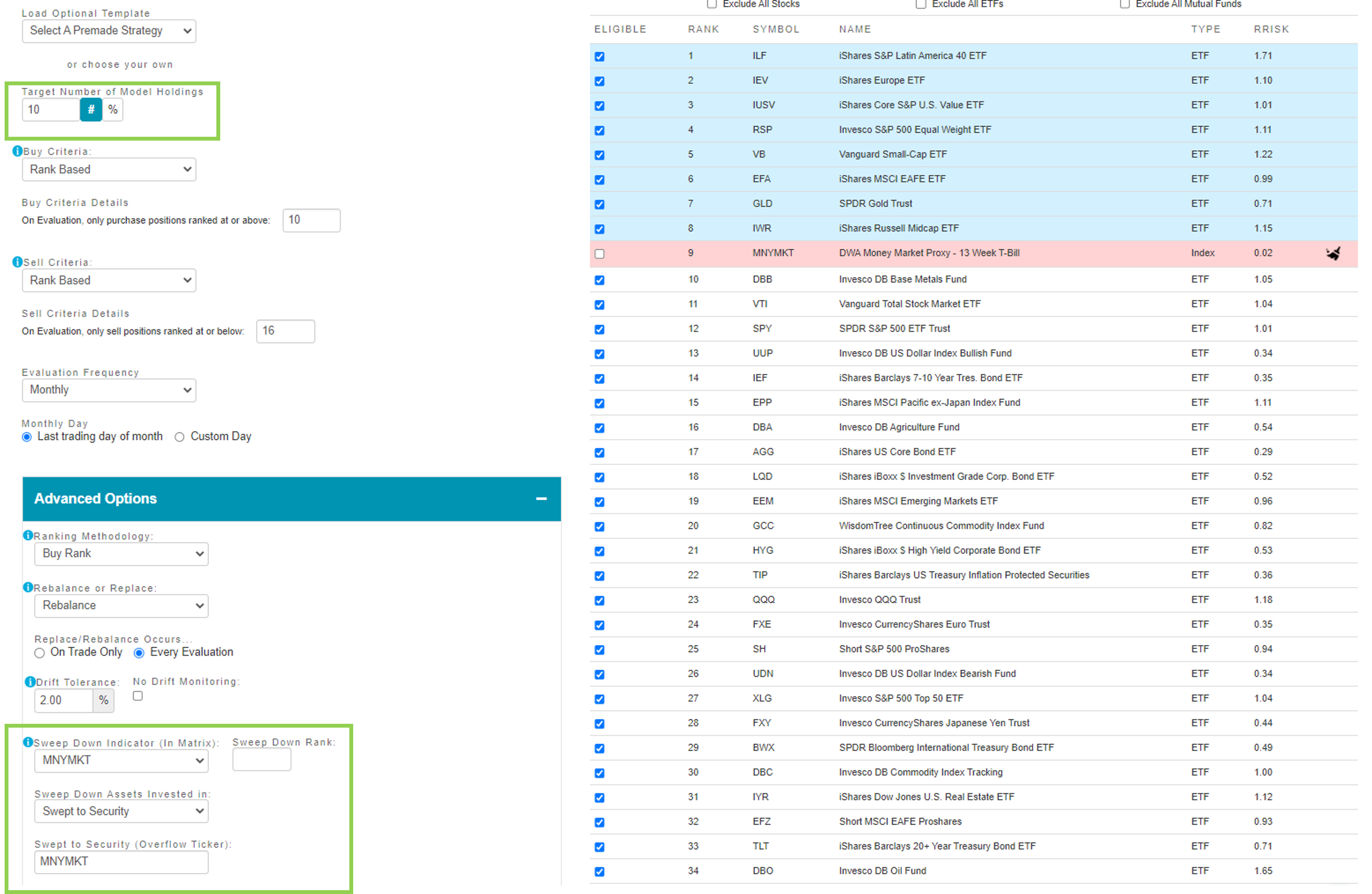This screenshot has height=894, width=1372.
Task: Open Sweep Down Assets Invested in dropdown
Action: click(121, 811)
